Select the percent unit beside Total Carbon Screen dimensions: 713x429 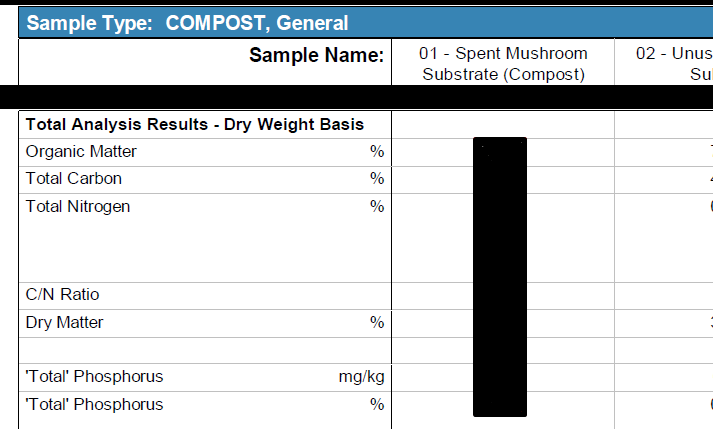point(377,178)
